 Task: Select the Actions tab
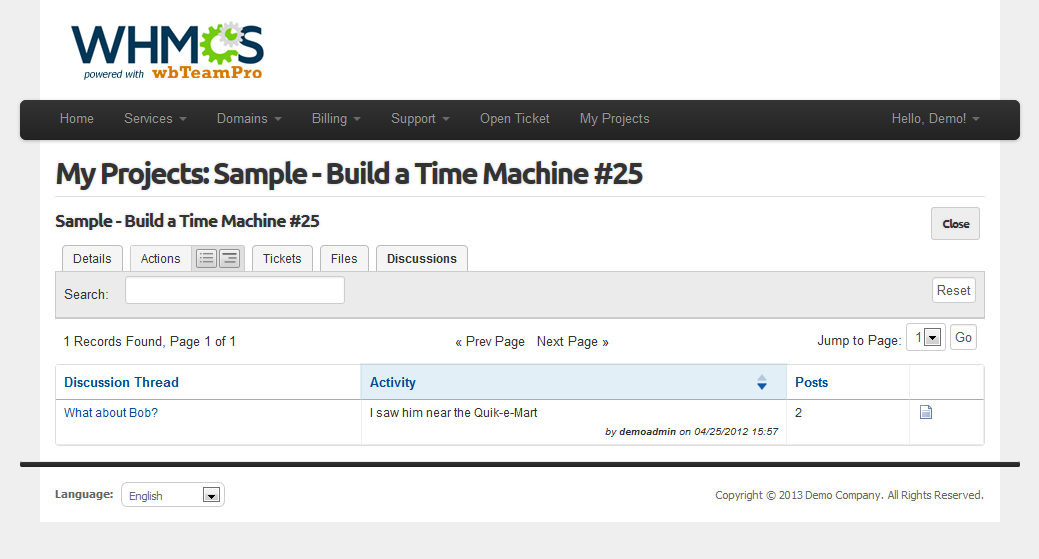pos(160,259)
